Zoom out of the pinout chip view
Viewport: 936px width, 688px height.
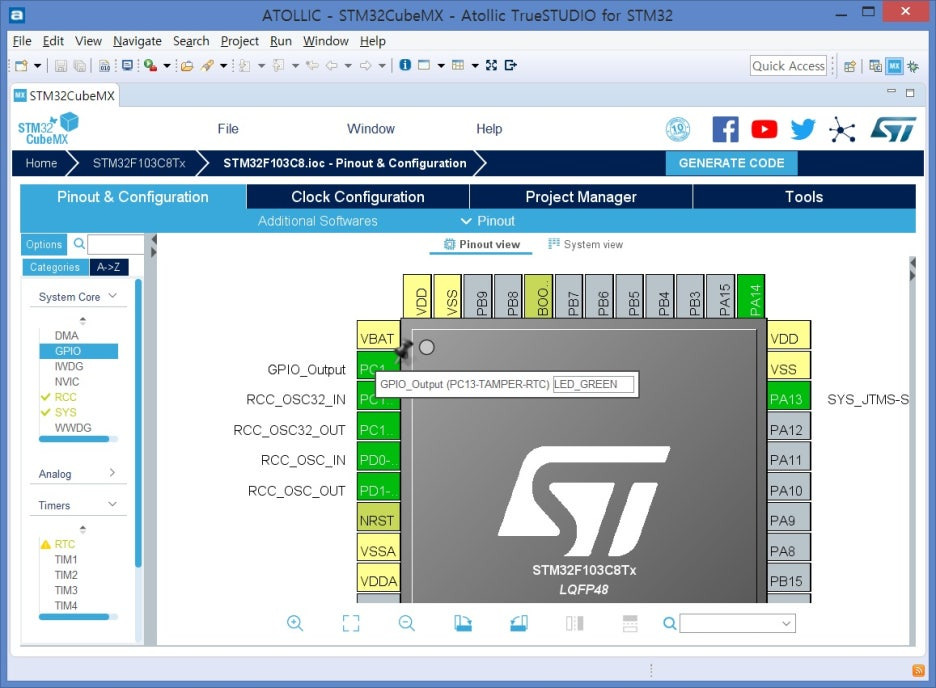coord(407,624)
